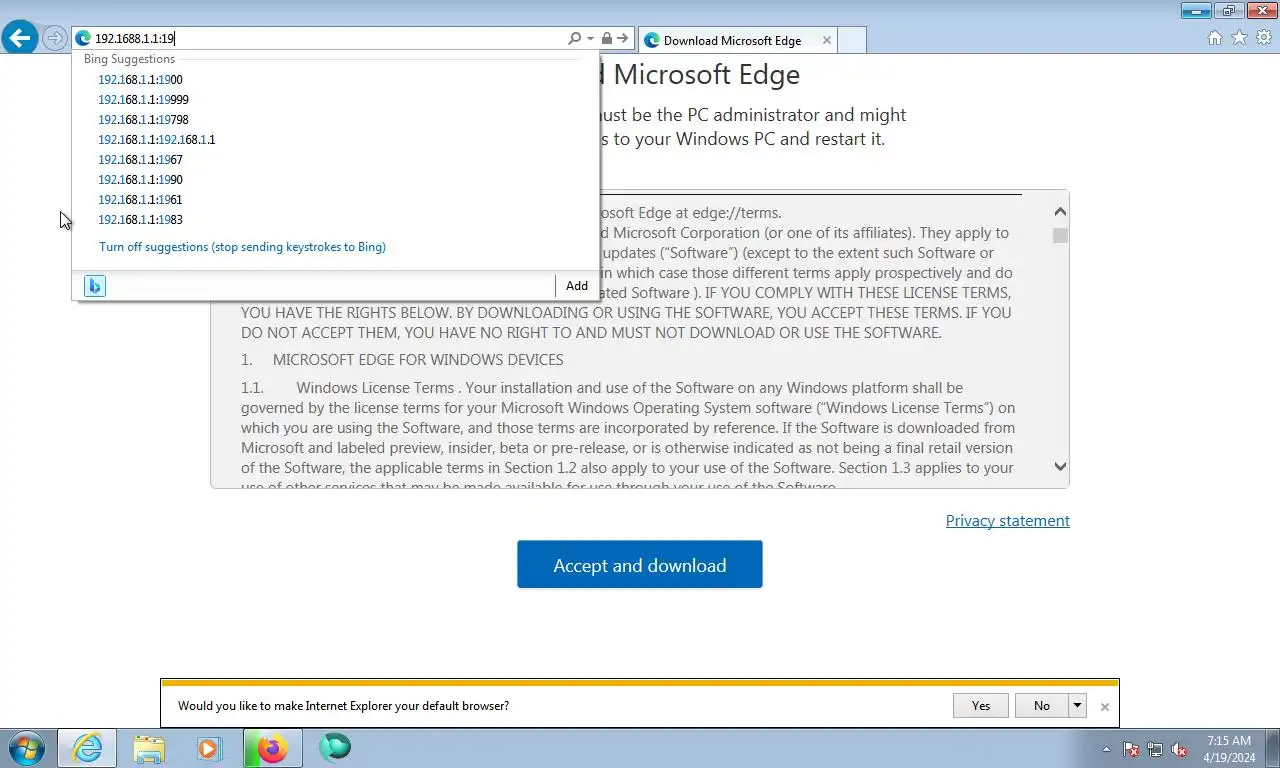
Task: Open File Explorer from the taskbar
Action: (149, 748)
